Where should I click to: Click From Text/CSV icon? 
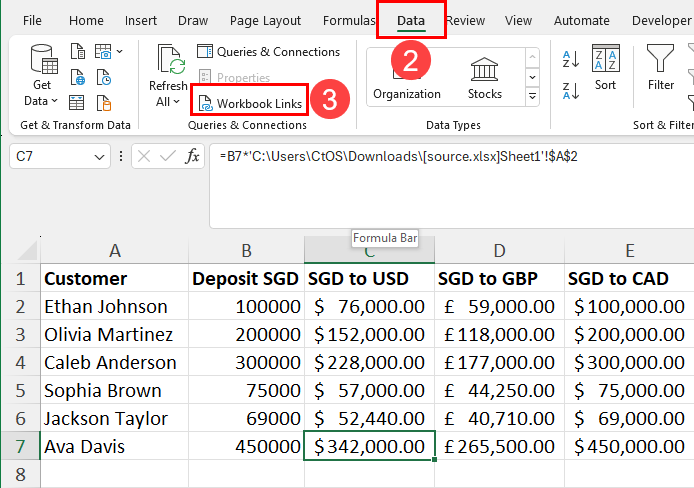tap(77, 51)
